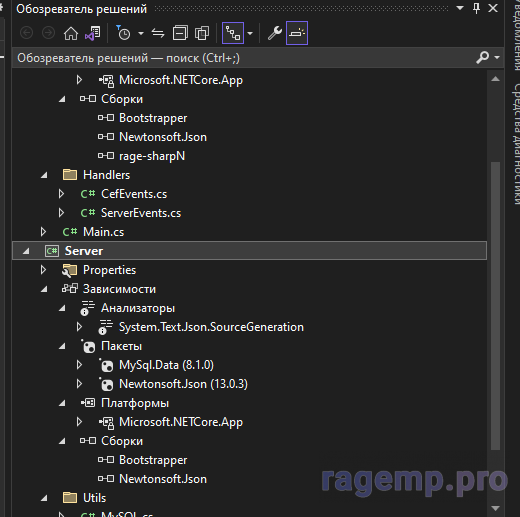Select ServerEvents.cs in Handlers folder
520x517 pixels.
click(141, 213)
